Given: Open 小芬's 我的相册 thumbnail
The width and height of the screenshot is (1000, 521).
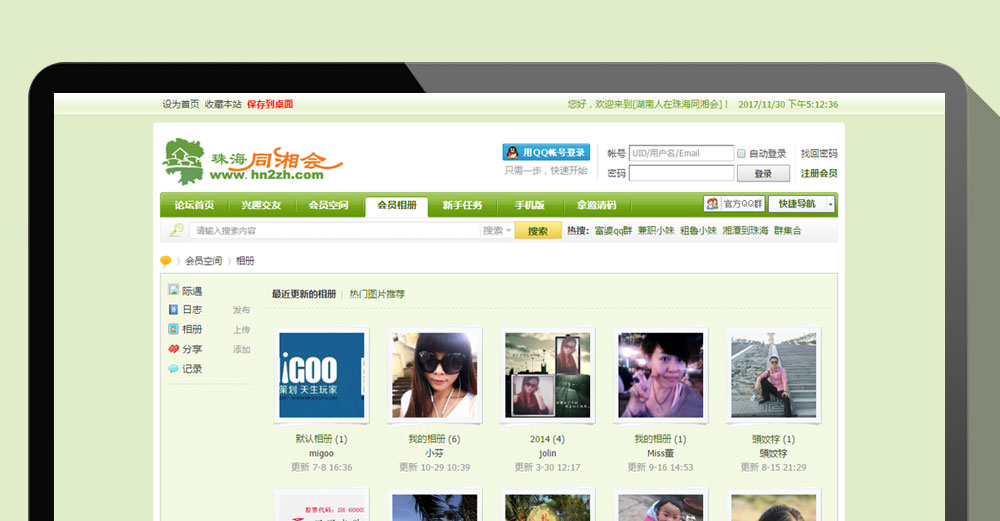Looking at the screenshot, I should click(434, 375).
